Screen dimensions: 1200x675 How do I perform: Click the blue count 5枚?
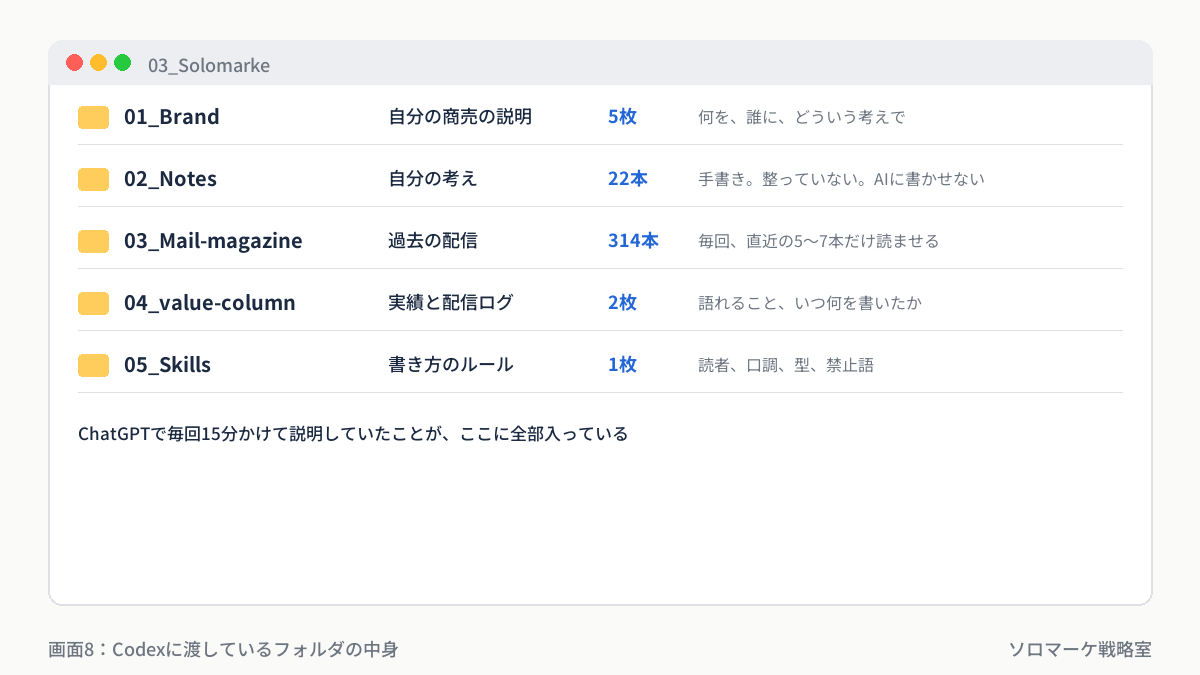point(622,117)
